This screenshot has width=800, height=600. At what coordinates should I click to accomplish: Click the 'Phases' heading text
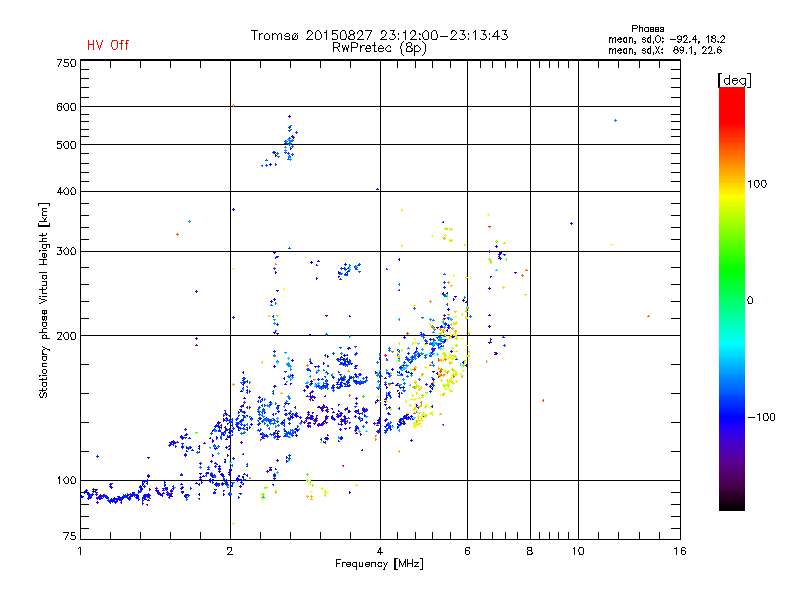tap(647, 29)
